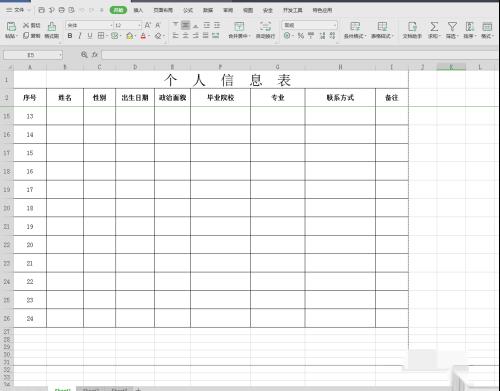Viewport: 500px width, 391px height.
Task: Click the Select All corner of grid
Action: coord(7,67)
